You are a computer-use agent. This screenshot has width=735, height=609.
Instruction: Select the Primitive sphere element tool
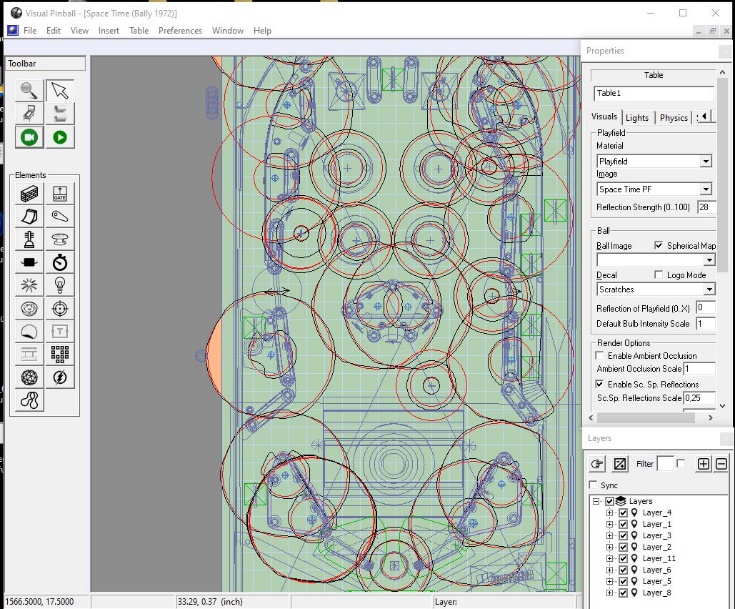coord(29,377)
